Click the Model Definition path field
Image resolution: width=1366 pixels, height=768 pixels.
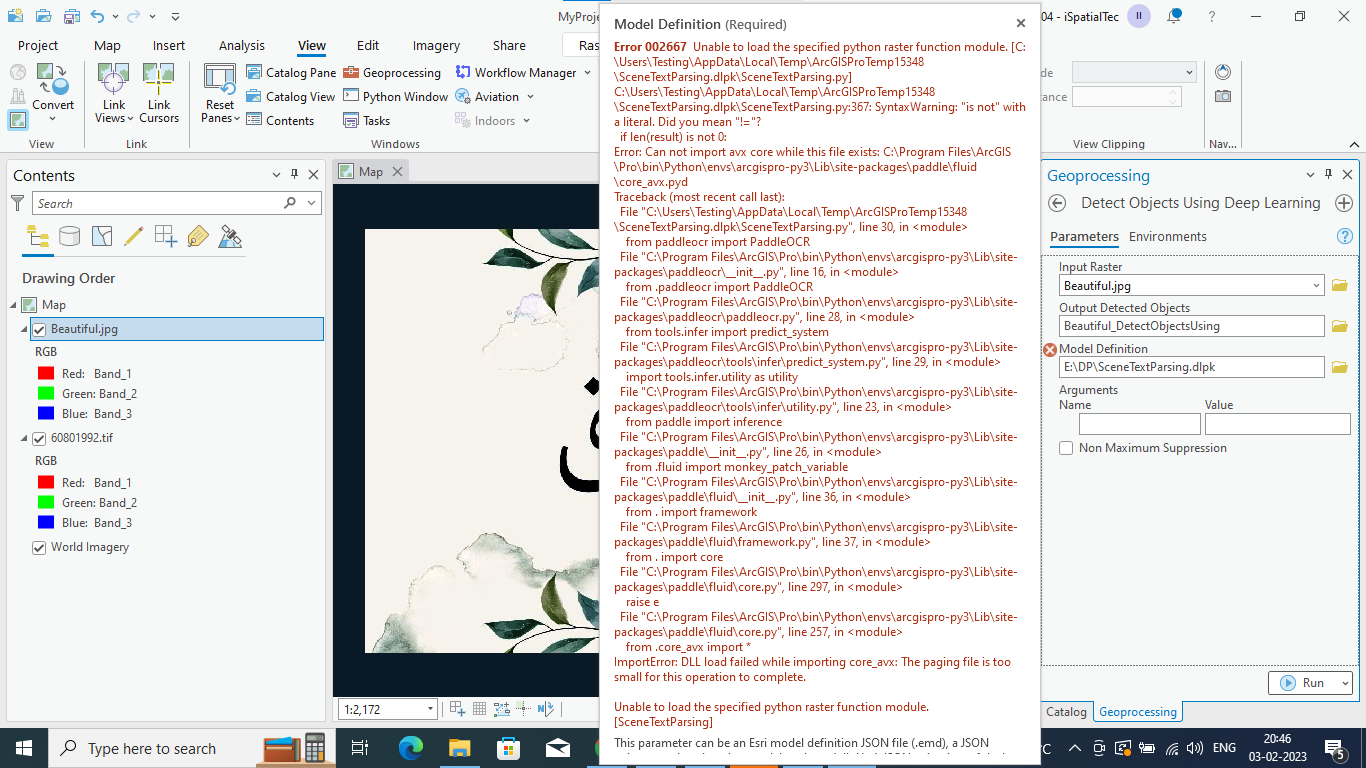pyautogui.click(x=1192, y=367)
